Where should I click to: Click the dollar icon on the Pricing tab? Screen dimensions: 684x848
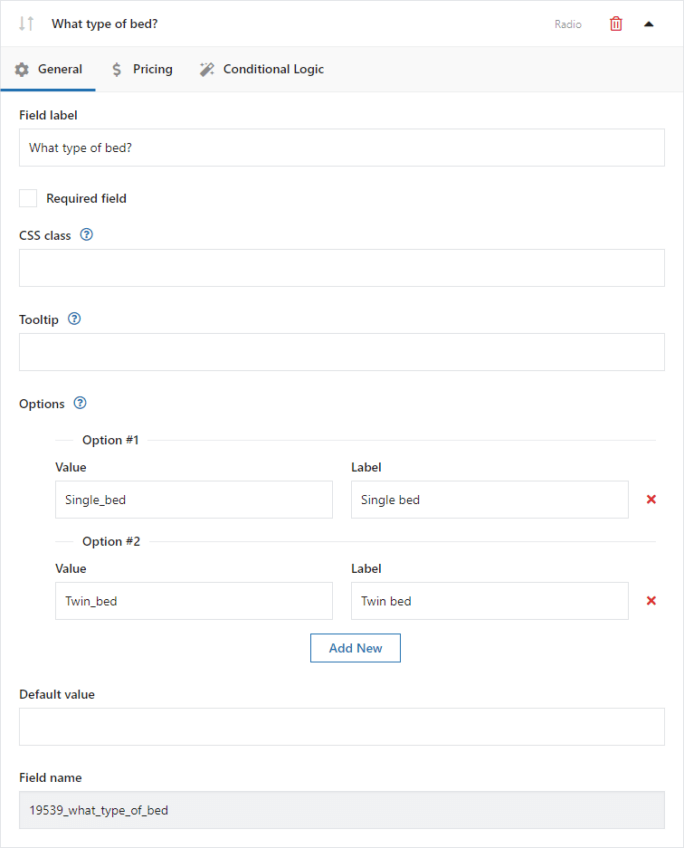116,69
